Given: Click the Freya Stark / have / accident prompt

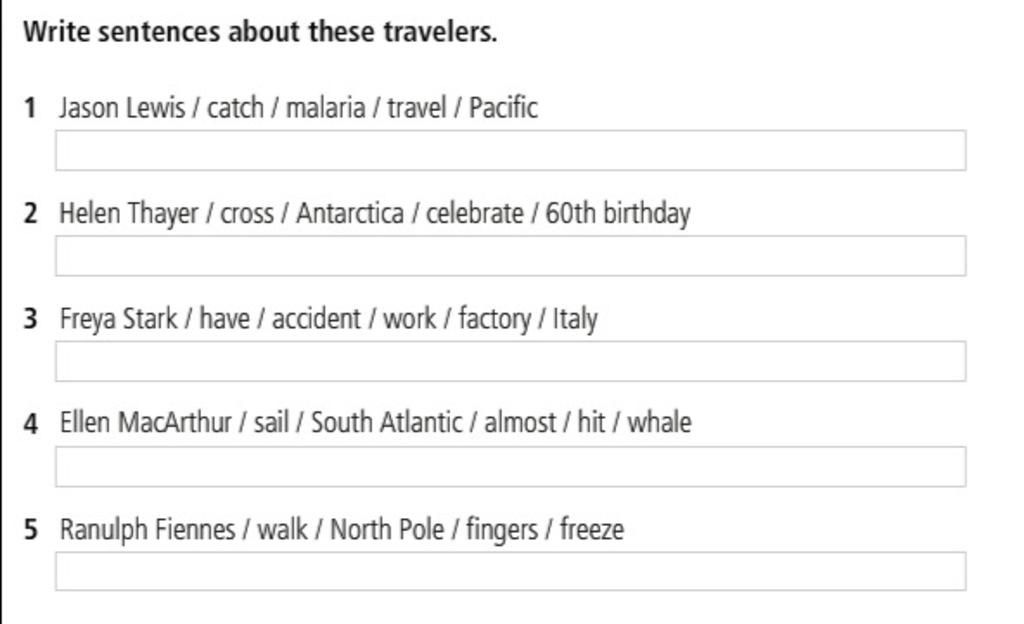Looking at the screenshot, I should point(328,319).
